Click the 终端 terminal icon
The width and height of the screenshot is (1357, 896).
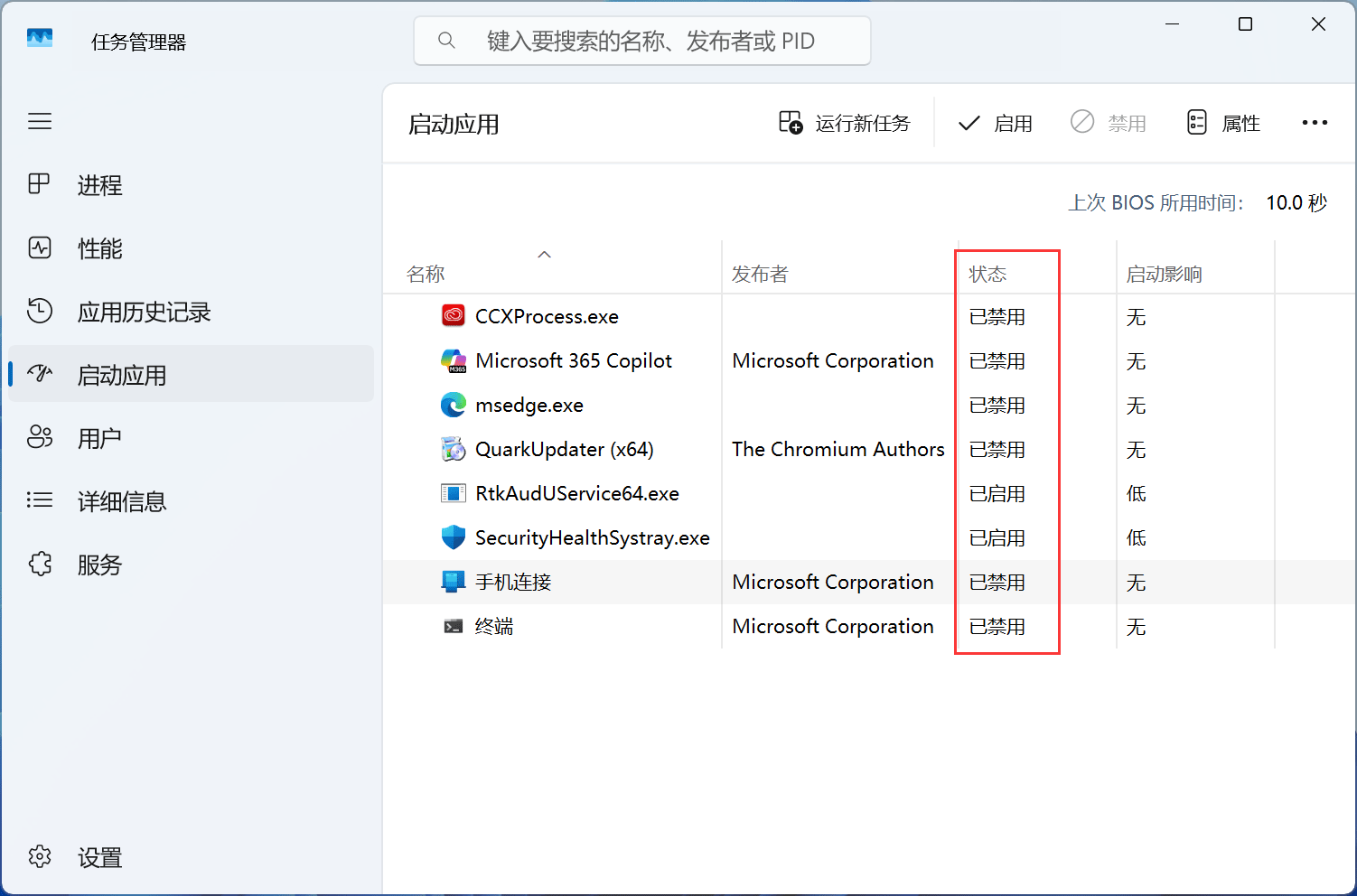click(453, 626)
